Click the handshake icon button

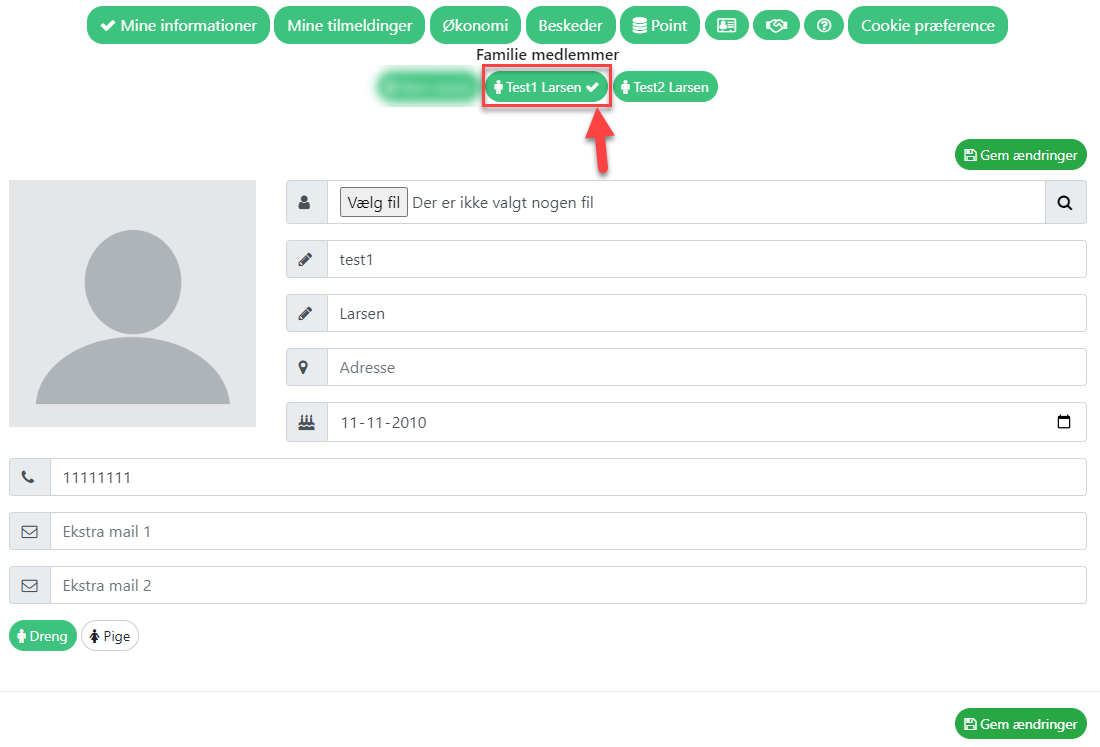coord(776,26)
